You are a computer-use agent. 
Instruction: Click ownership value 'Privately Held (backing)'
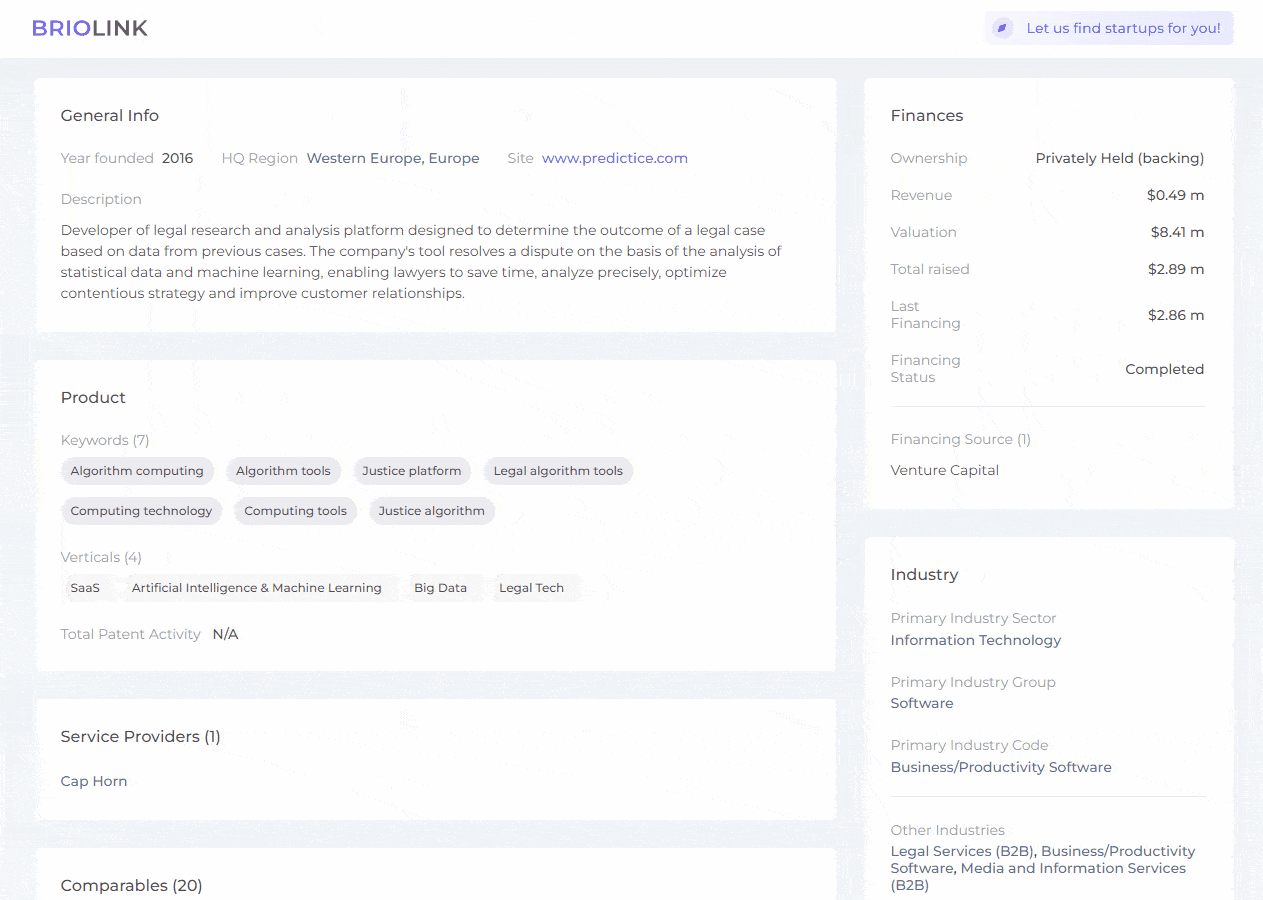pos(1120,158)
